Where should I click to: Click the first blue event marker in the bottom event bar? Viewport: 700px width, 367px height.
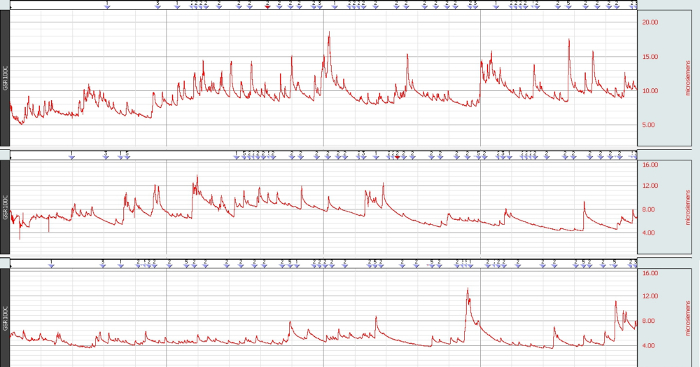(51, 265)
